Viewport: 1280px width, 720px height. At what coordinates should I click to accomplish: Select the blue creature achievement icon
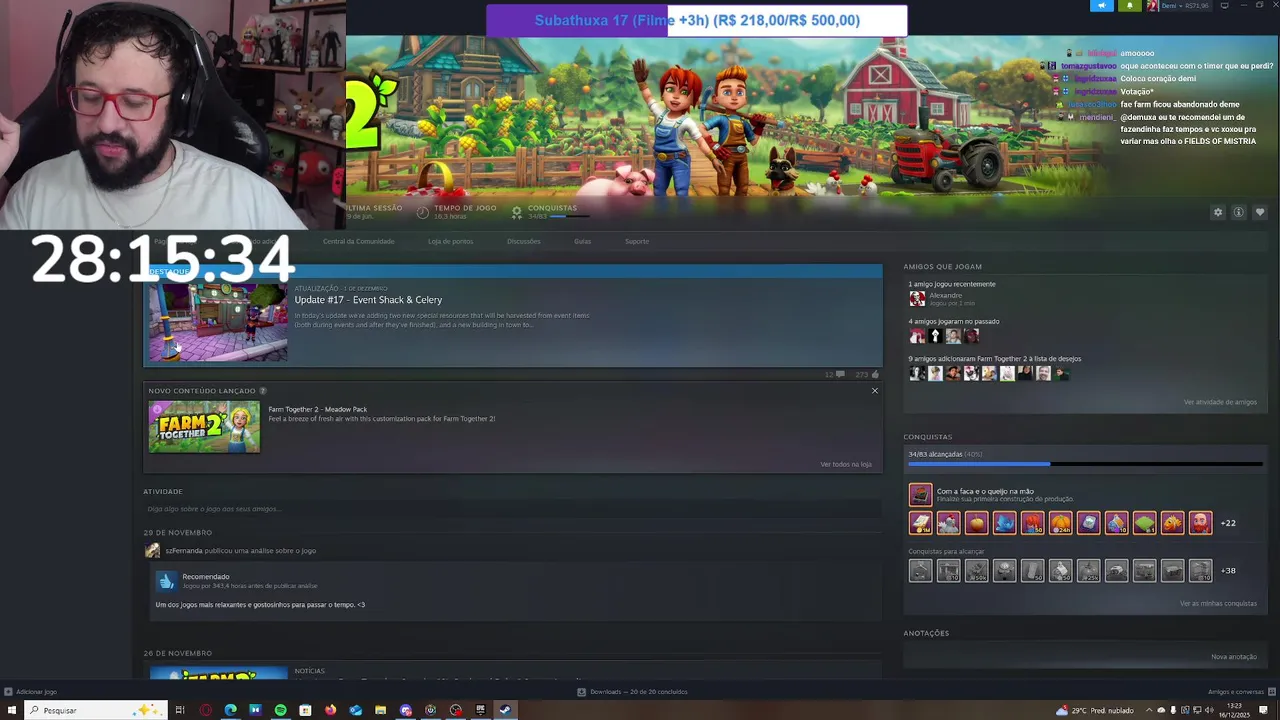[x=1004, y=522]
